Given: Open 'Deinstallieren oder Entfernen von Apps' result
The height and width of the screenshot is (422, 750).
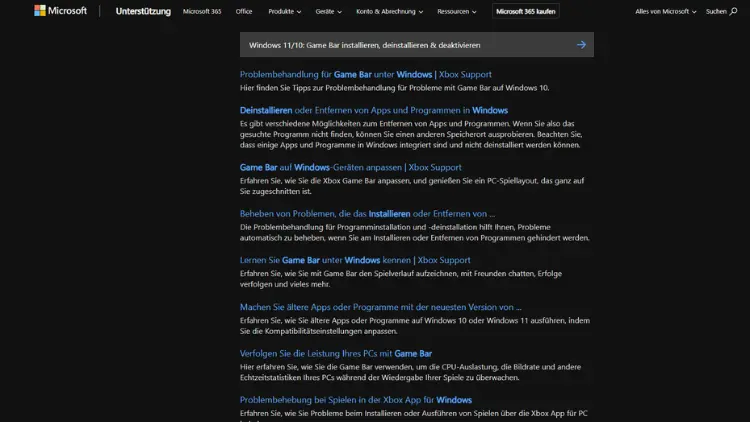Looking at the screenshot, I should (374, 110).
